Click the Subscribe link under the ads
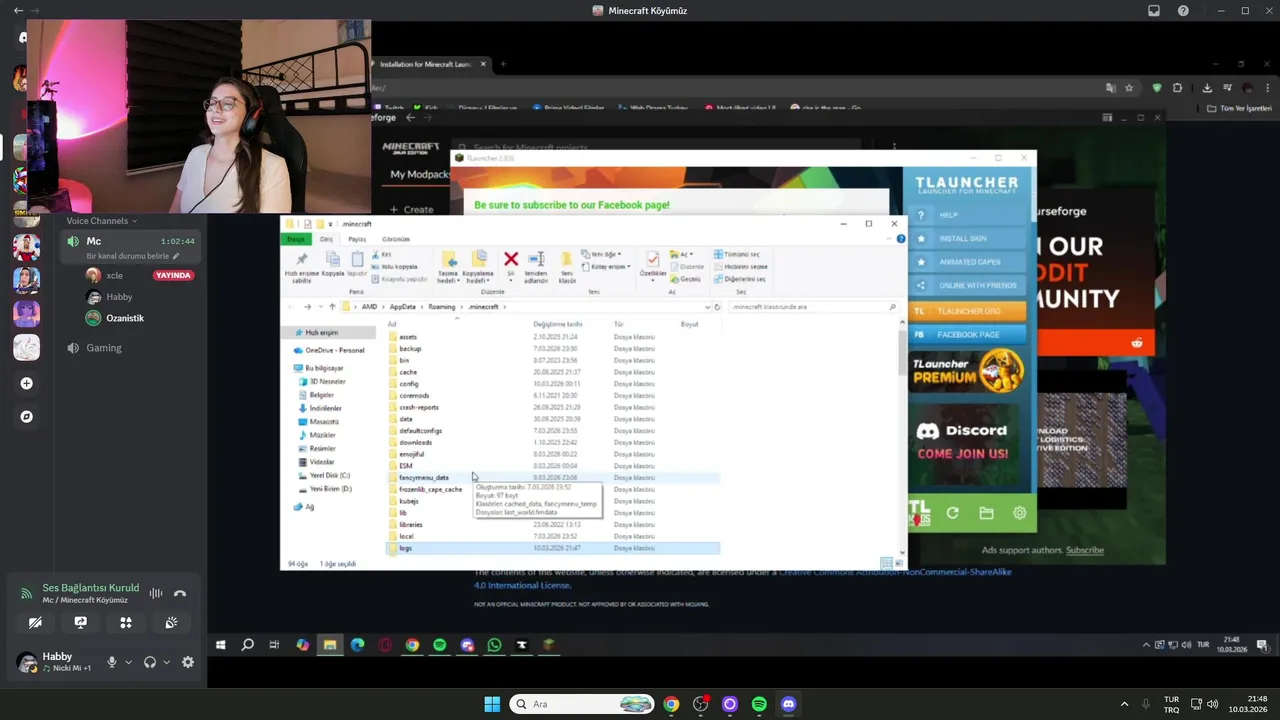Screen dimensions: 1280x720 (x=1085, y=550)
